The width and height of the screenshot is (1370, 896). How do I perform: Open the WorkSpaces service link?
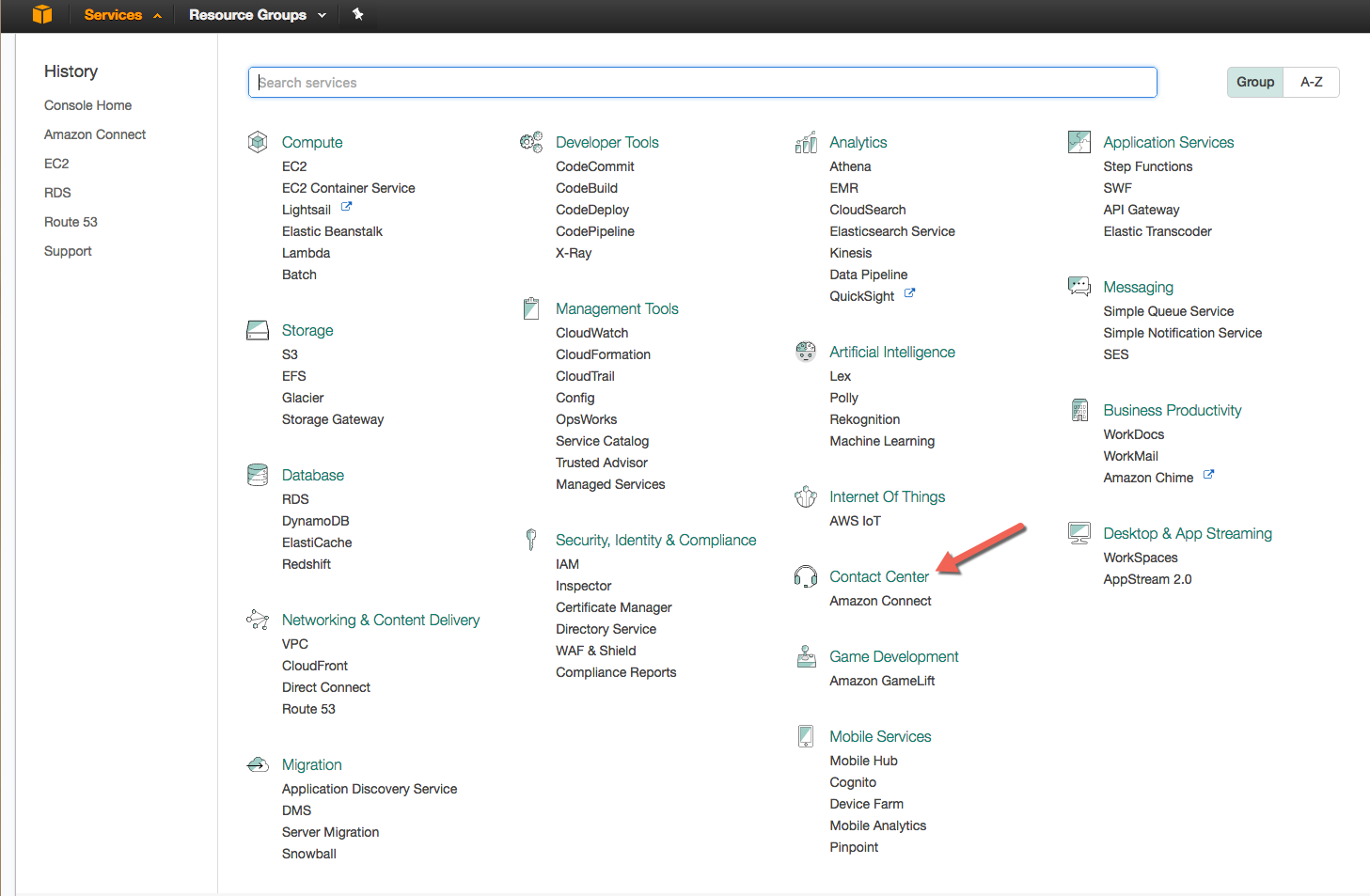coord(1140,558)
